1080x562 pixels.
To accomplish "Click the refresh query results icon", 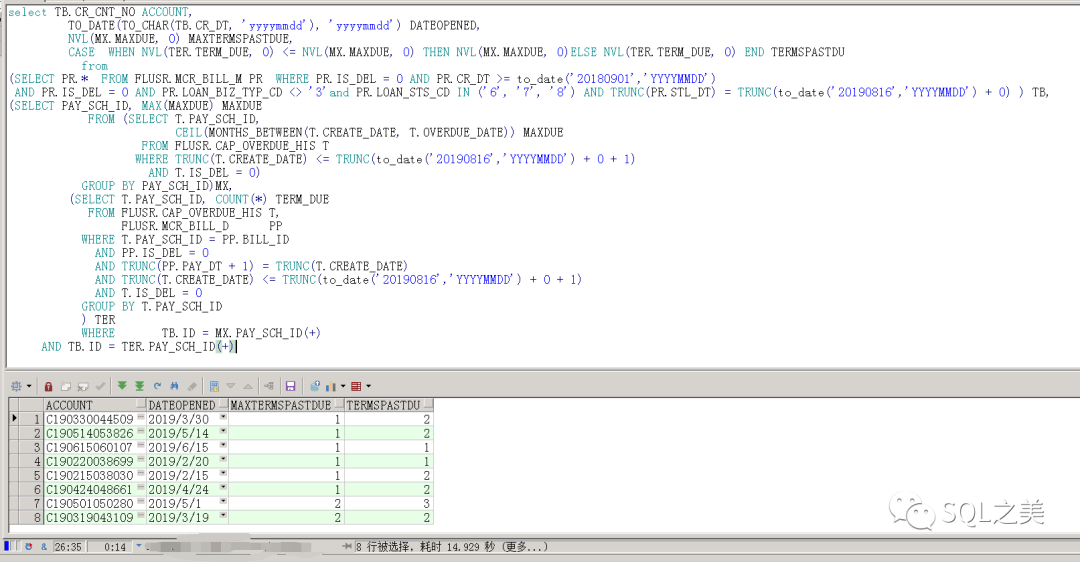I will 157,386.
